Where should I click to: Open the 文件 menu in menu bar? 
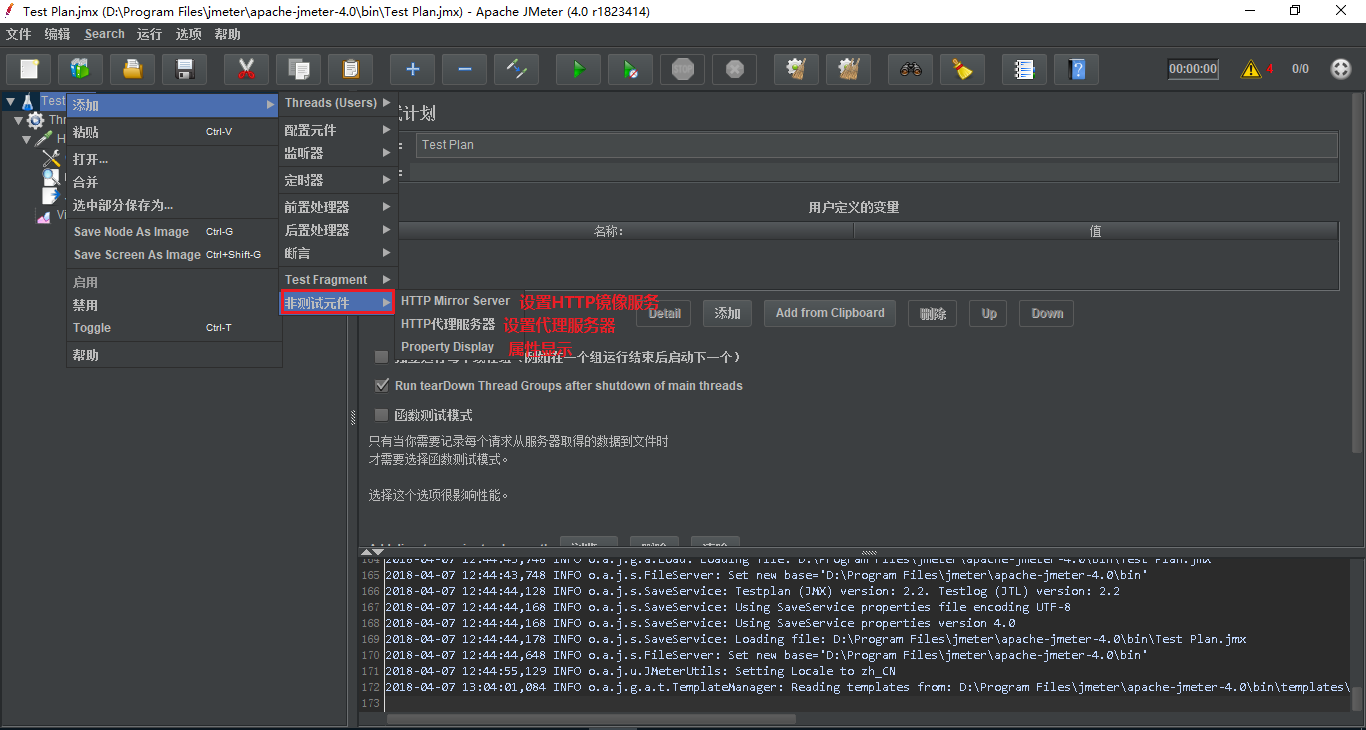point(19,34)
